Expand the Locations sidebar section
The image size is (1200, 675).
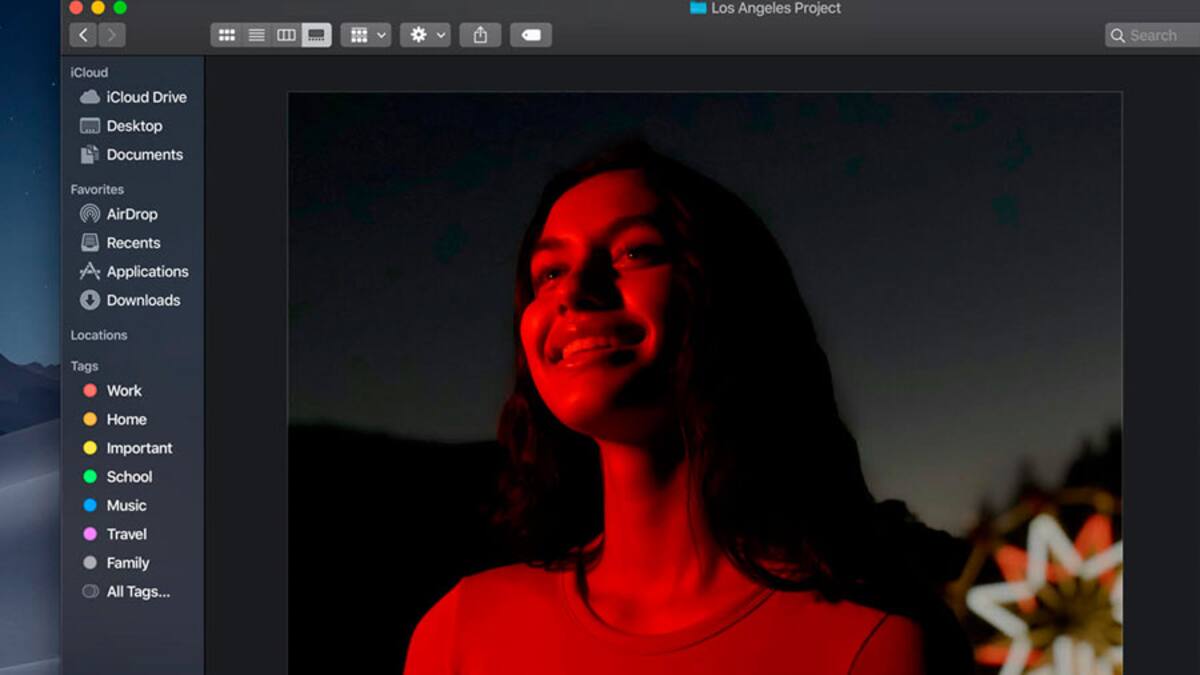tap(99, 335)
